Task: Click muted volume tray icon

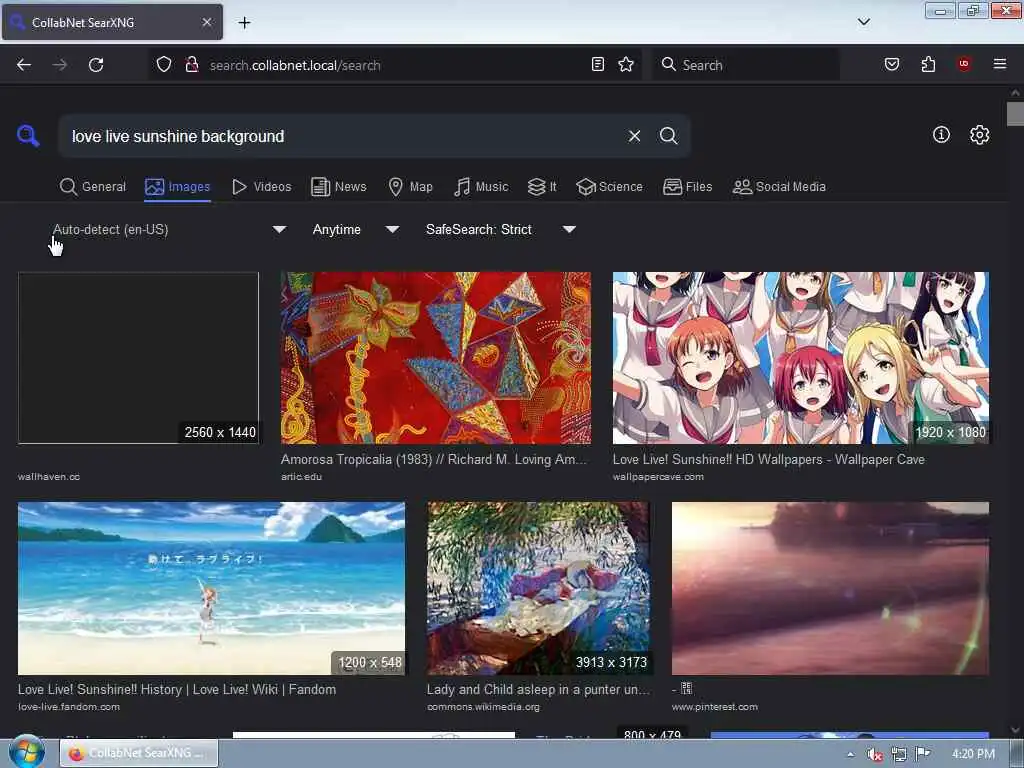Action: (x=874, y=754)
